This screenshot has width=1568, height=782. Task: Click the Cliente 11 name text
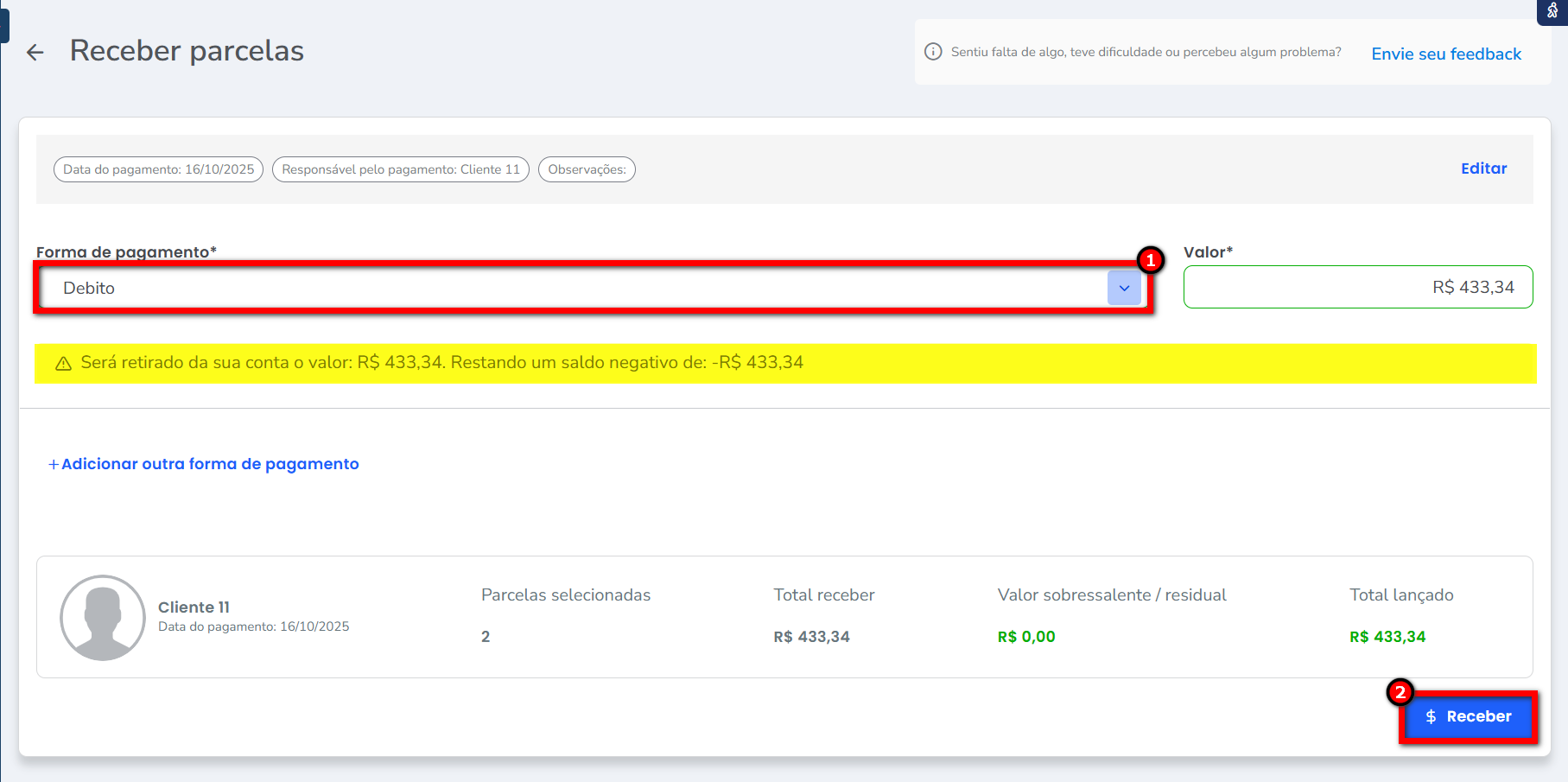tap(194, 607)
